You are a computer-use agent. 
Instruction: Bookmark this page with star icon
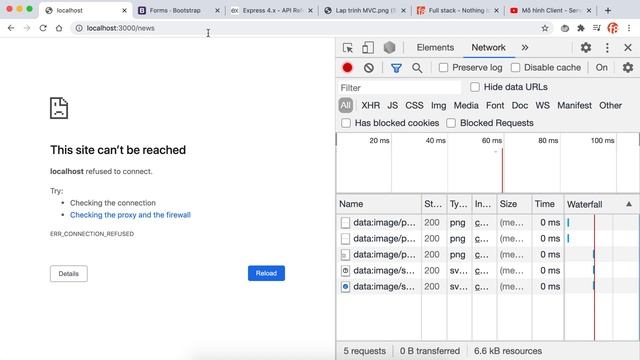tap(545, 28)
